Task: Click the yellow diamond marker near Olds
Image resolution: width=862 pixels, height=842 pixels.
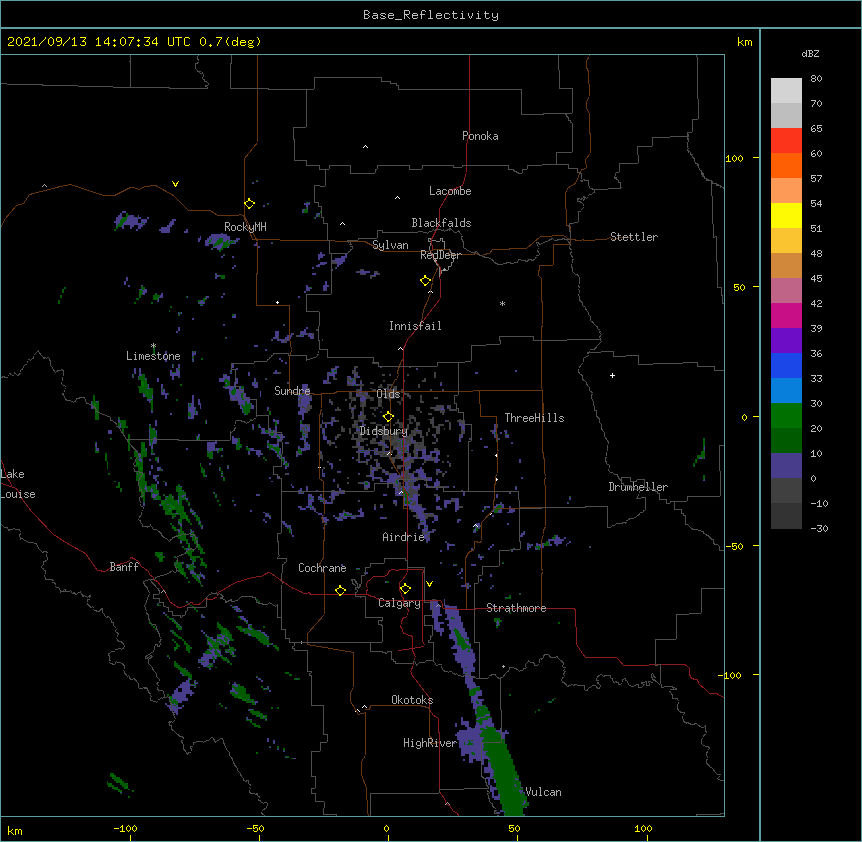Action: 388,417
